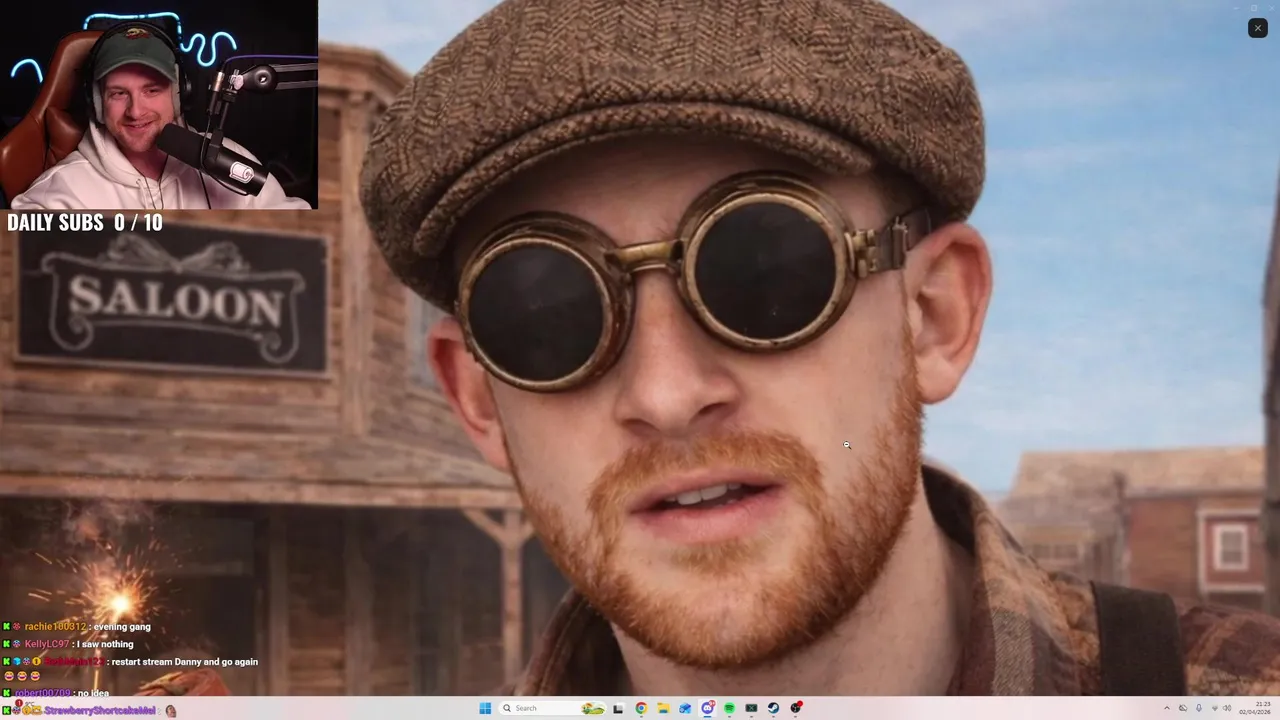Screen dimensions: 1280x720
Task: Open Task View from taskbar
Action: coord(618,708)
